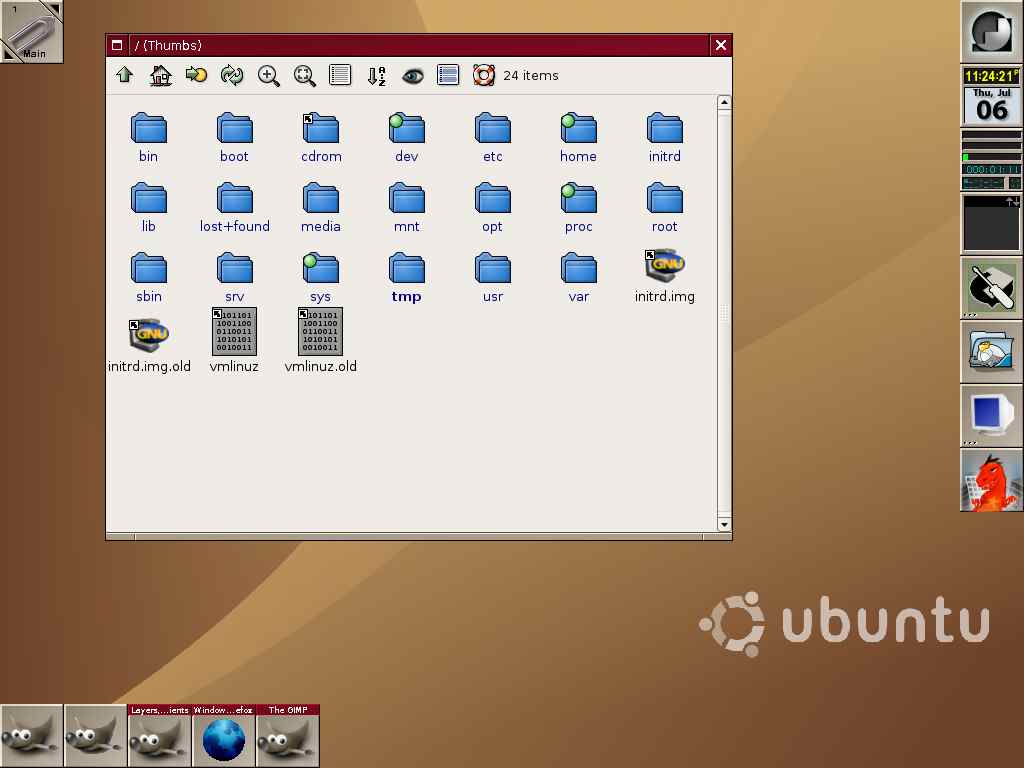The width and height of the screenshot is (1024, 768).
Task: Click the Main workspace clip icon
Action: click(x=31, y=31)
